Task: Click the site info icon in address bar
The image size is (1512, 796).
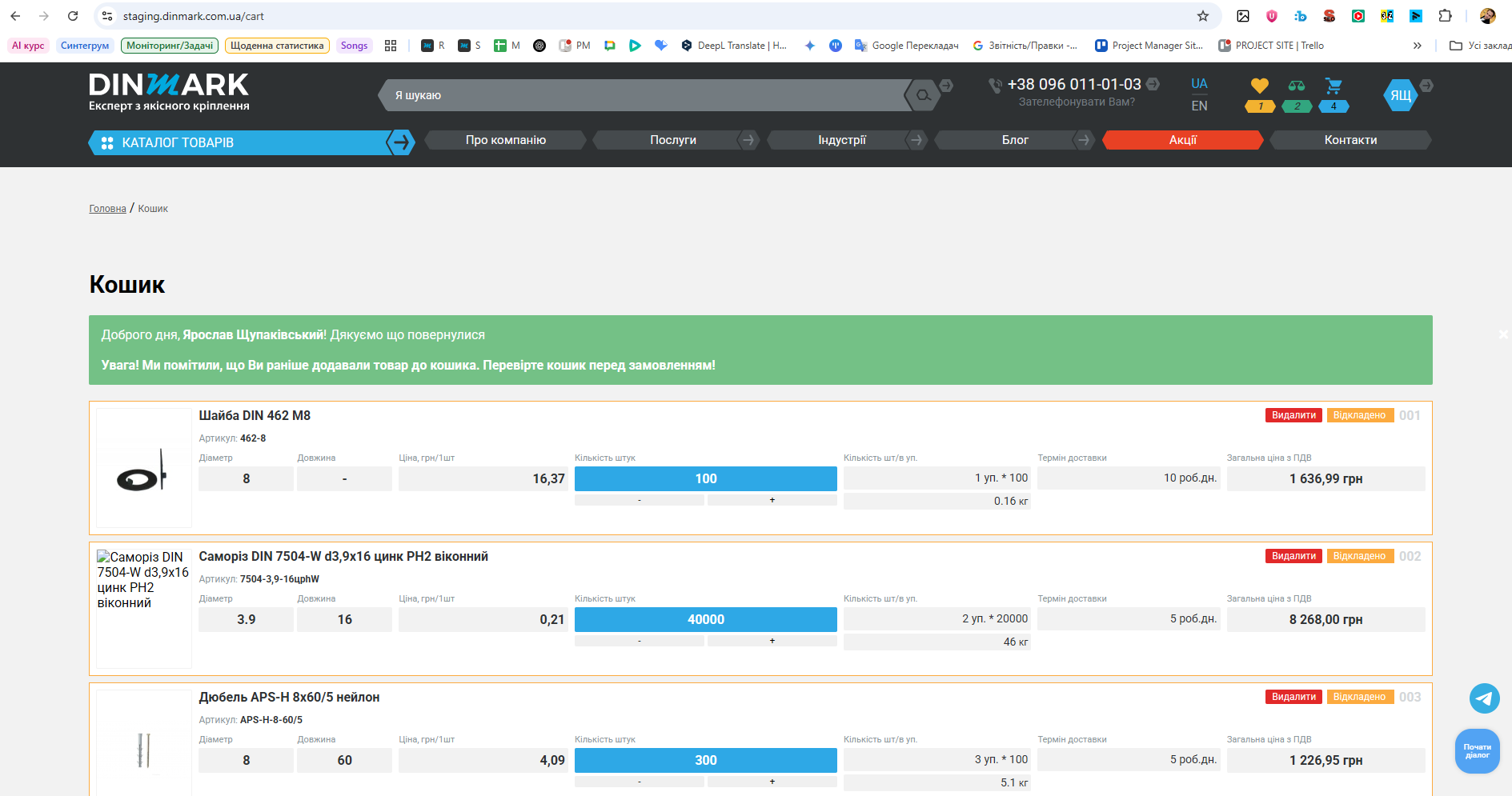Action: [107, 16]
